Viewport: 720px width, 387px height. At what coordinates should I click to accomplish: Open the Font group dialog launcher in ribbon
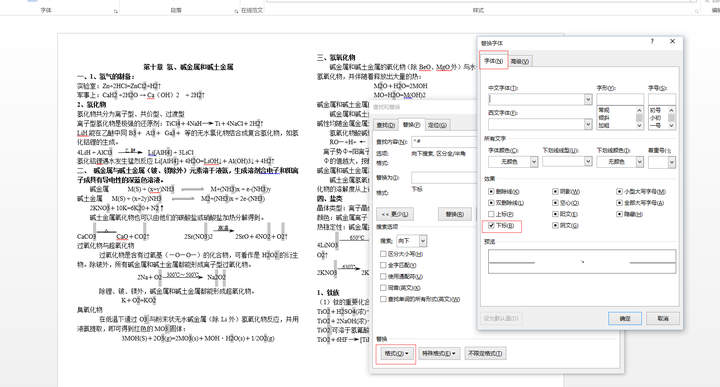pyautogui.click(x=116, y=11)
